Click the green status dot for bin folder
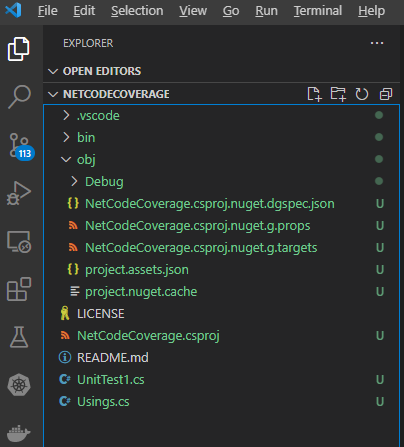Screen dimensions: 404x447 pos(379,137)
